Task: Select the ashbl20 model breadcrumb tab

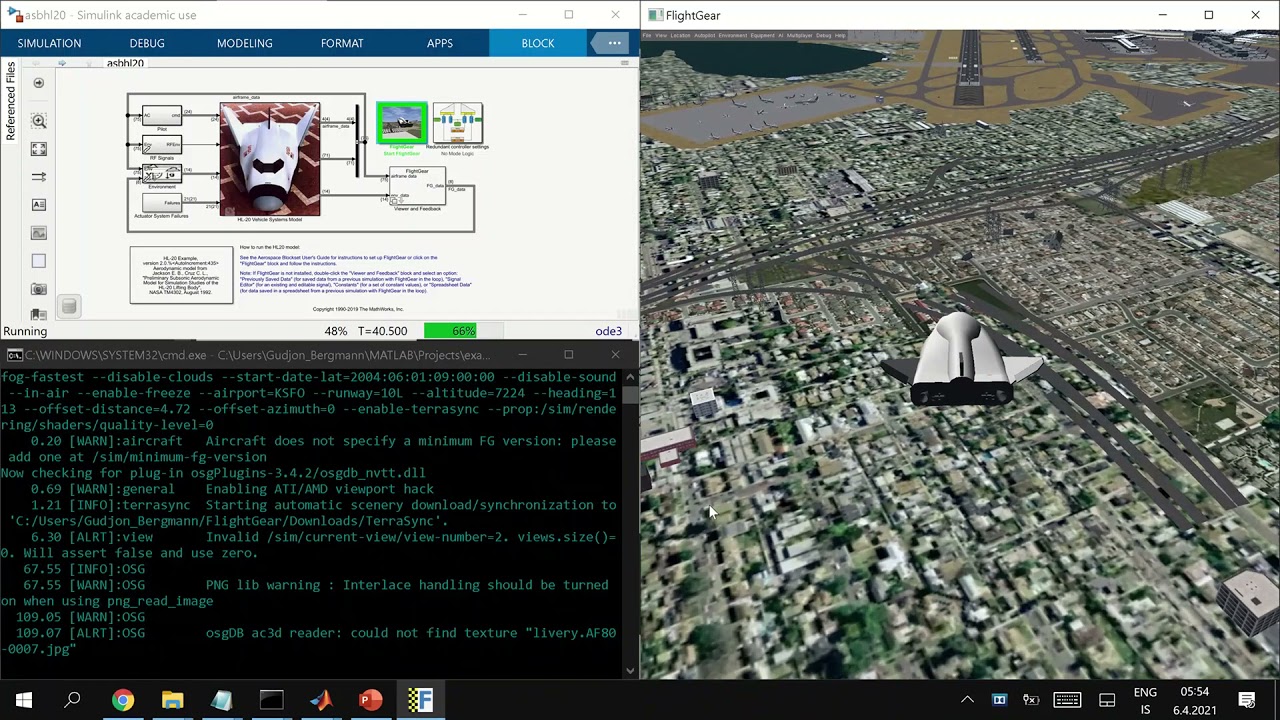Action: tap(125, 63)
